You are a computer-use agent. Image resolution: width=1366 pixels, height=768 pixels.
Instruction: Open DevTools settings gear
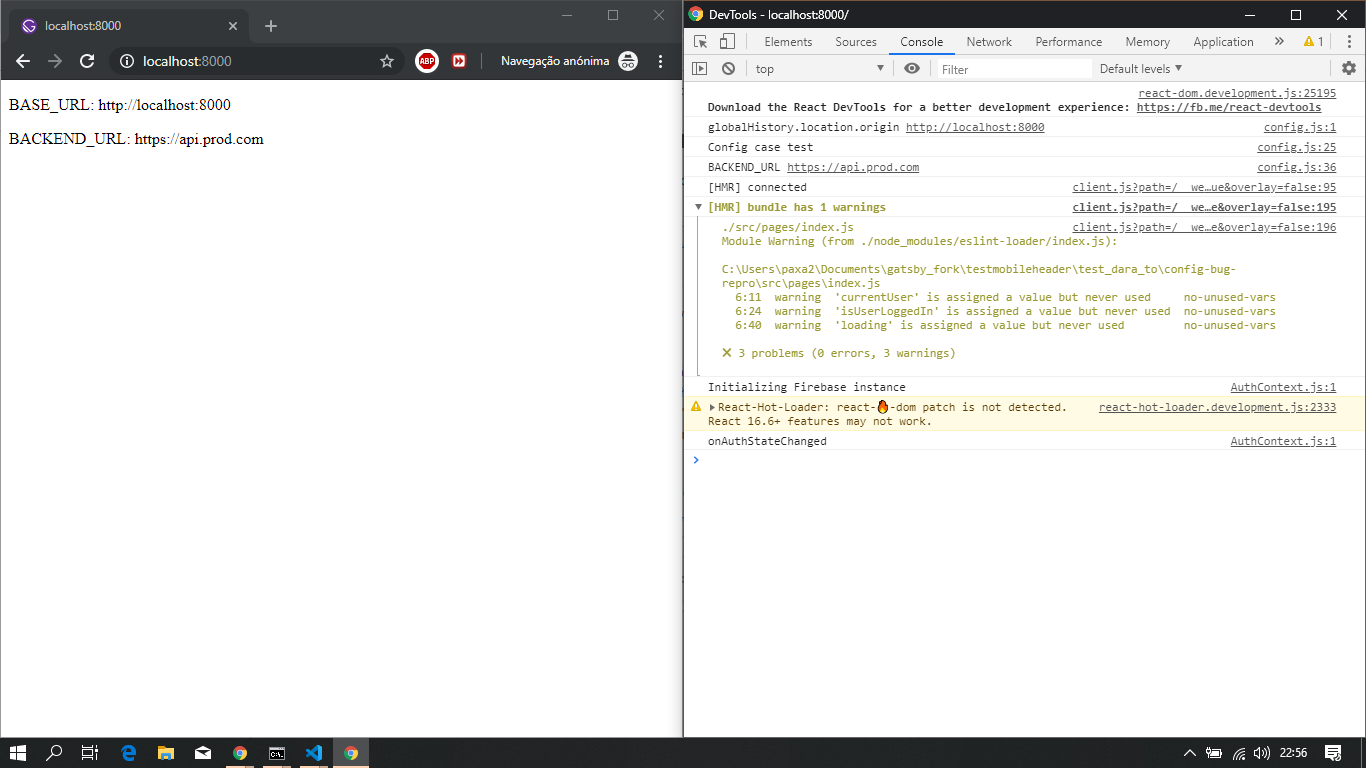coord(1349,68)
